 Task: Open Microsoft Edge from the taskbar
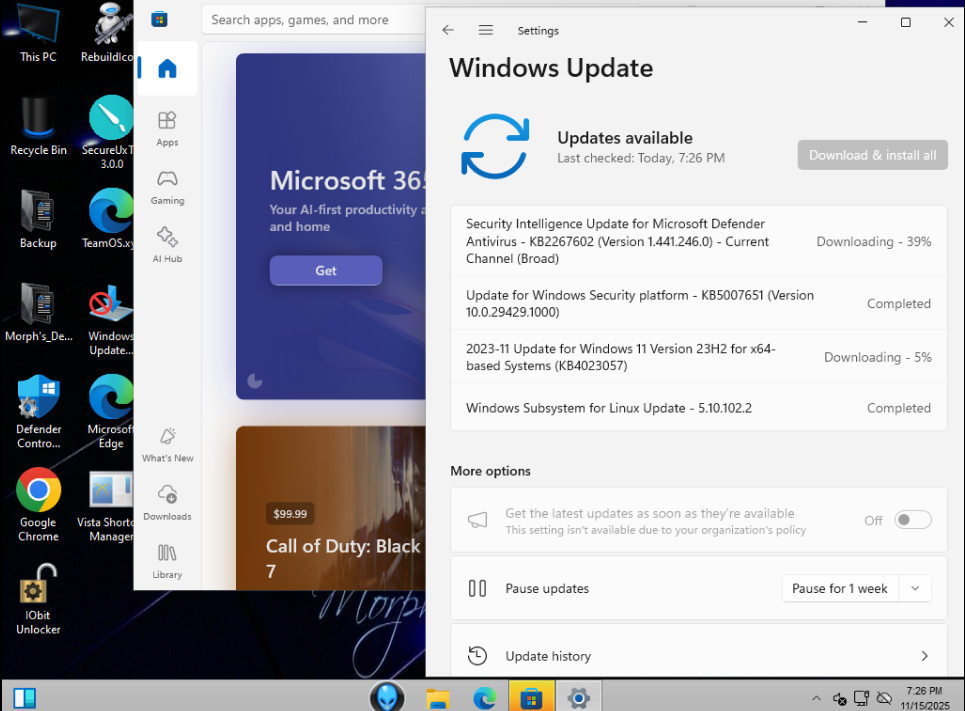pyautogui.click(x=484, y=697)
